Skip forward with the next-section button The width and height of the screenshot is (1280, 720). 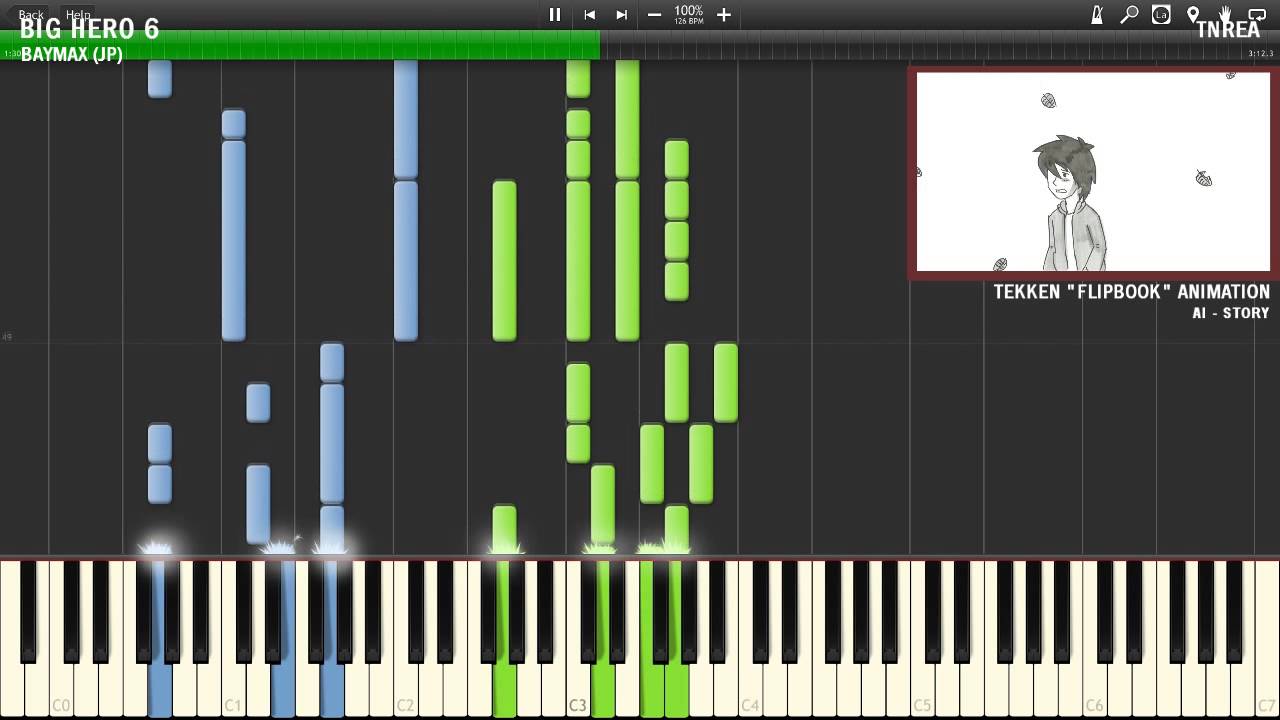pos(622,14)
